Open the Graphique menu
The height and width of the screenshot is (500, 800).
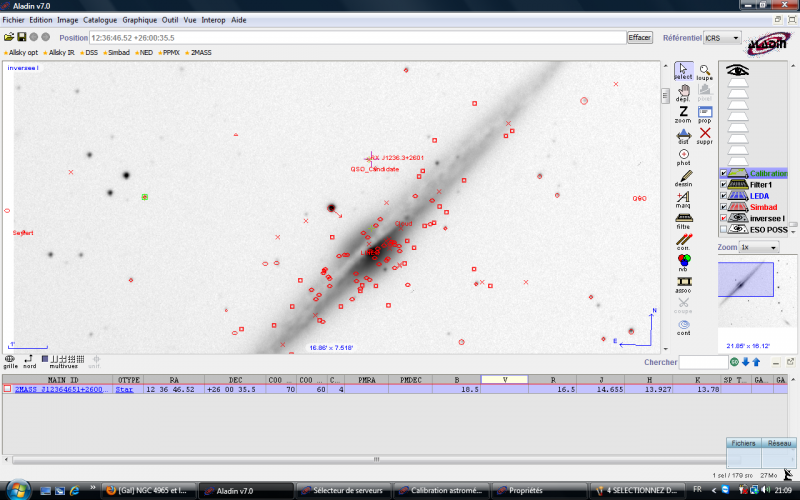tap(140, 20)
